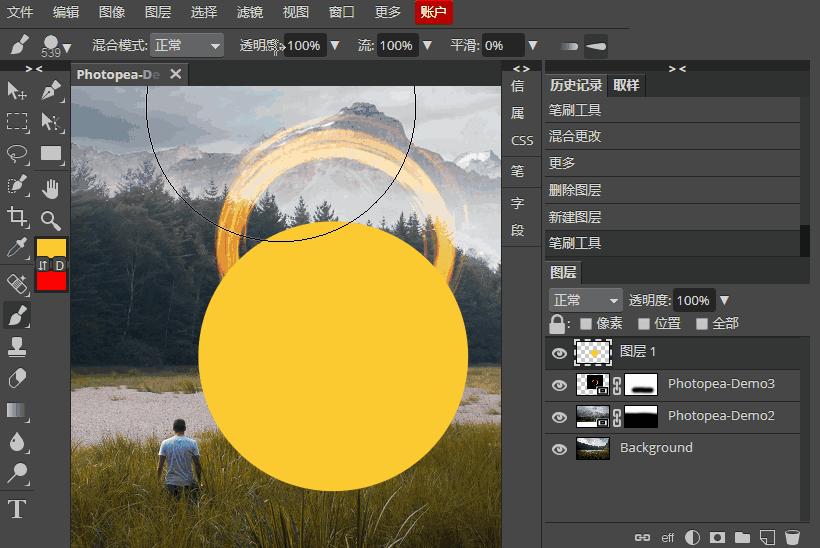This screenshot has width=820, height=548.
Task: Choose the Type tool
Action: click(17, 509)
